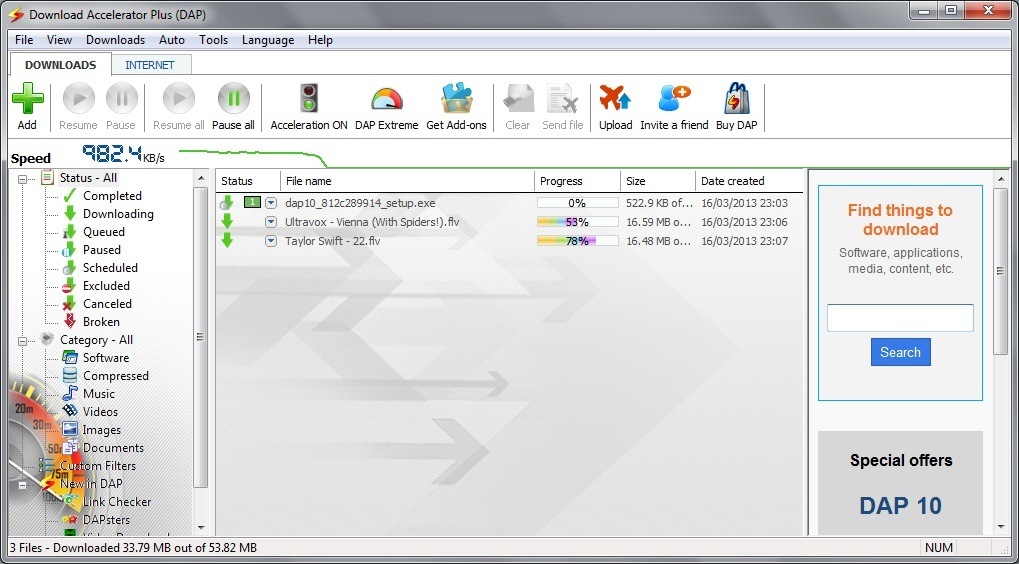The image size is (1019, 564).
Task: Open the Help menu
Action: pos(320,40)
